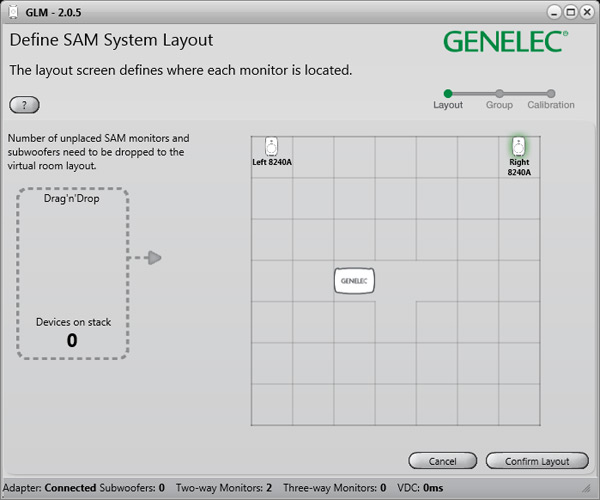600x500 pixels.
Task: Click the Layout step green dot
Action: (x=448, y=93)
